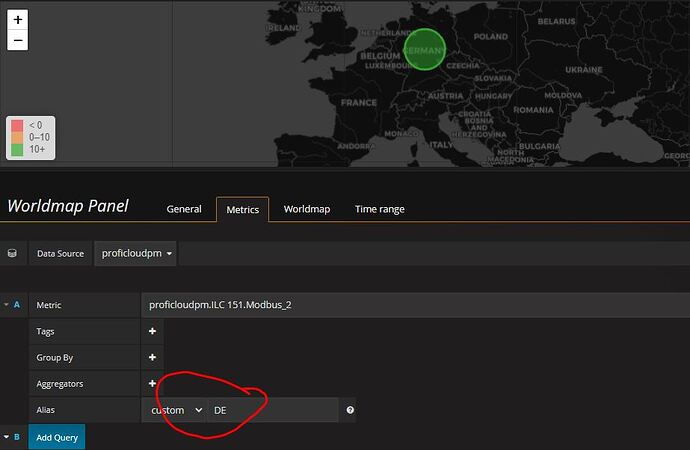This screenshot has width=690, height=450.
Task: Click the green circle over Germany
Action: (425, 49)
